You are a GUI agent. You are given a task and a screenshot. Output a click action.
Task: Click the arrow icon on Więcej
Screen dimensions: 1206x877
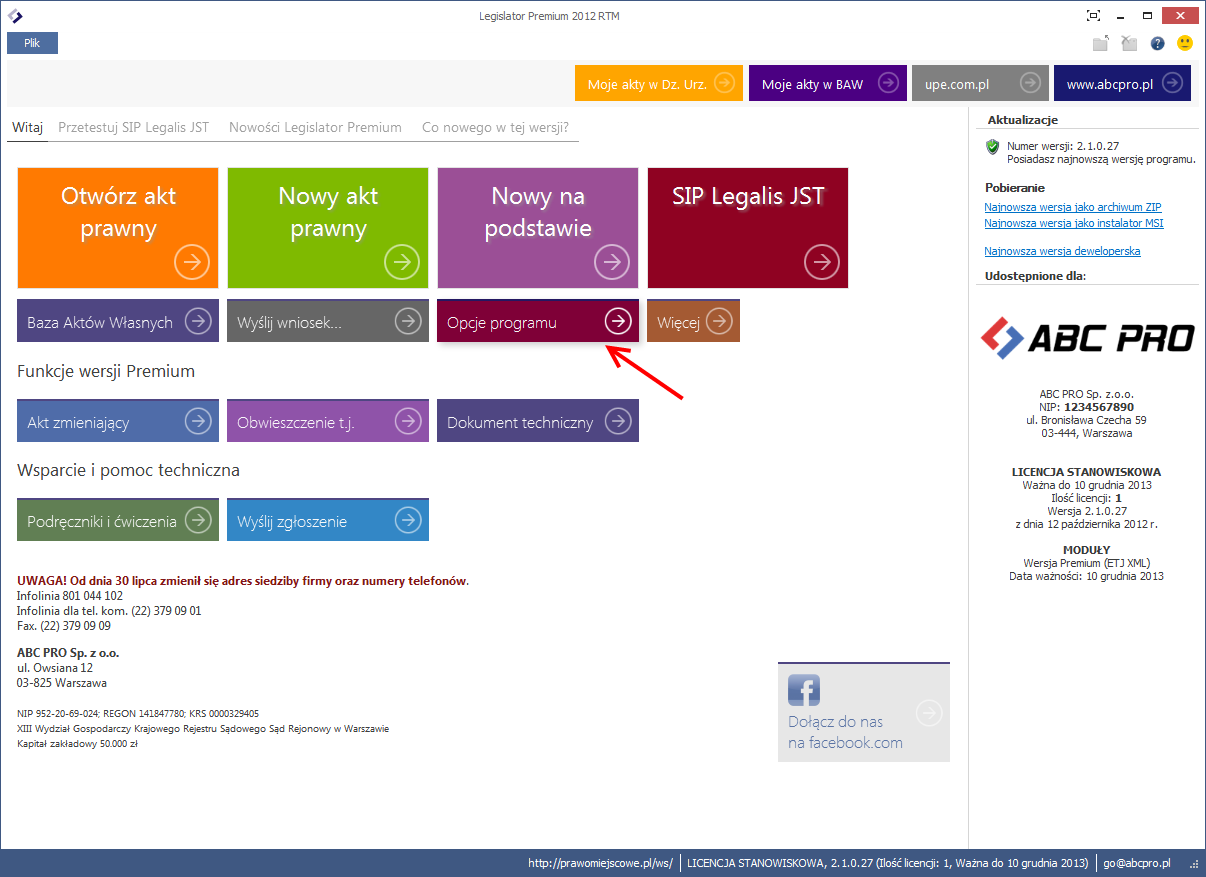click(x=719, y=321)
